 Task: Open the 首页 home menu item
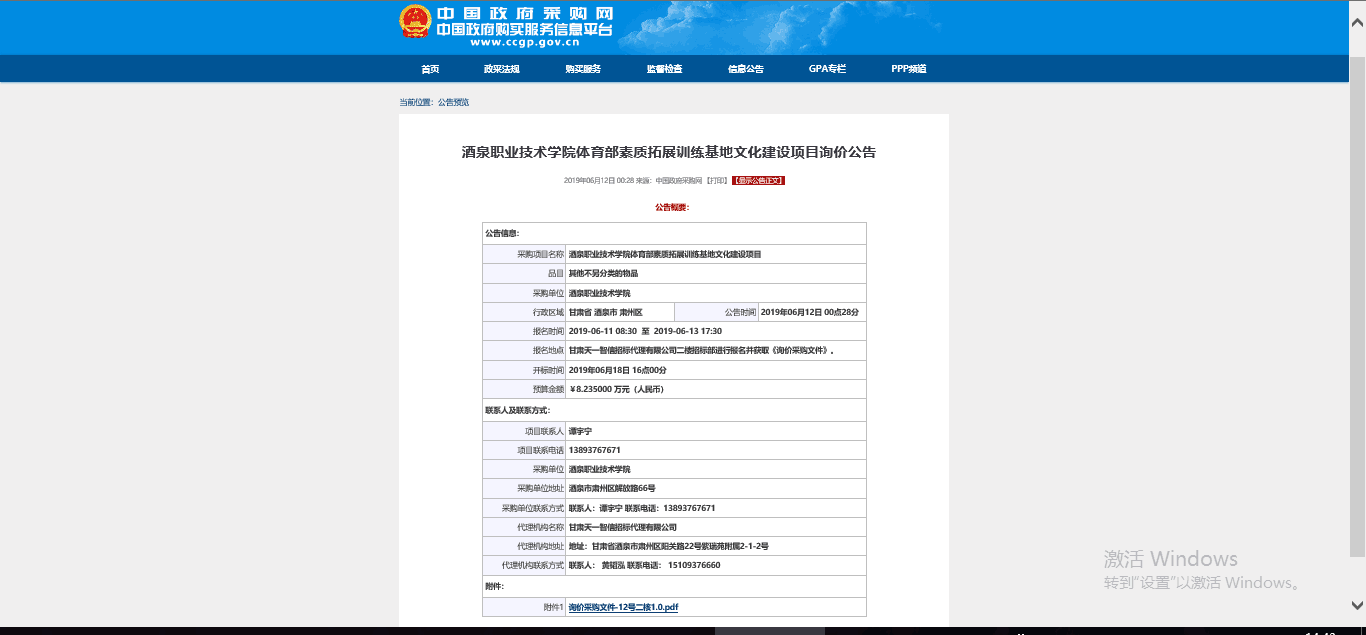430,69
